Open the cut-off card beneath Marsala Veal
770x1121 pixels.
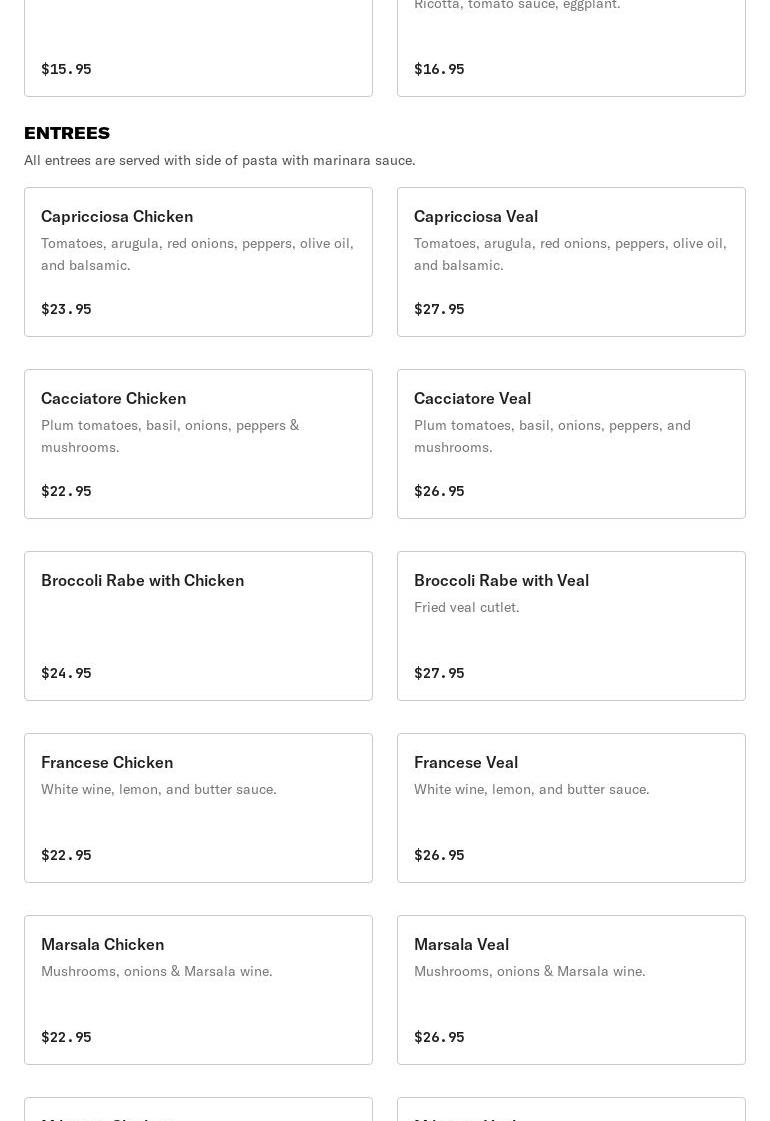pos(571,1110)
